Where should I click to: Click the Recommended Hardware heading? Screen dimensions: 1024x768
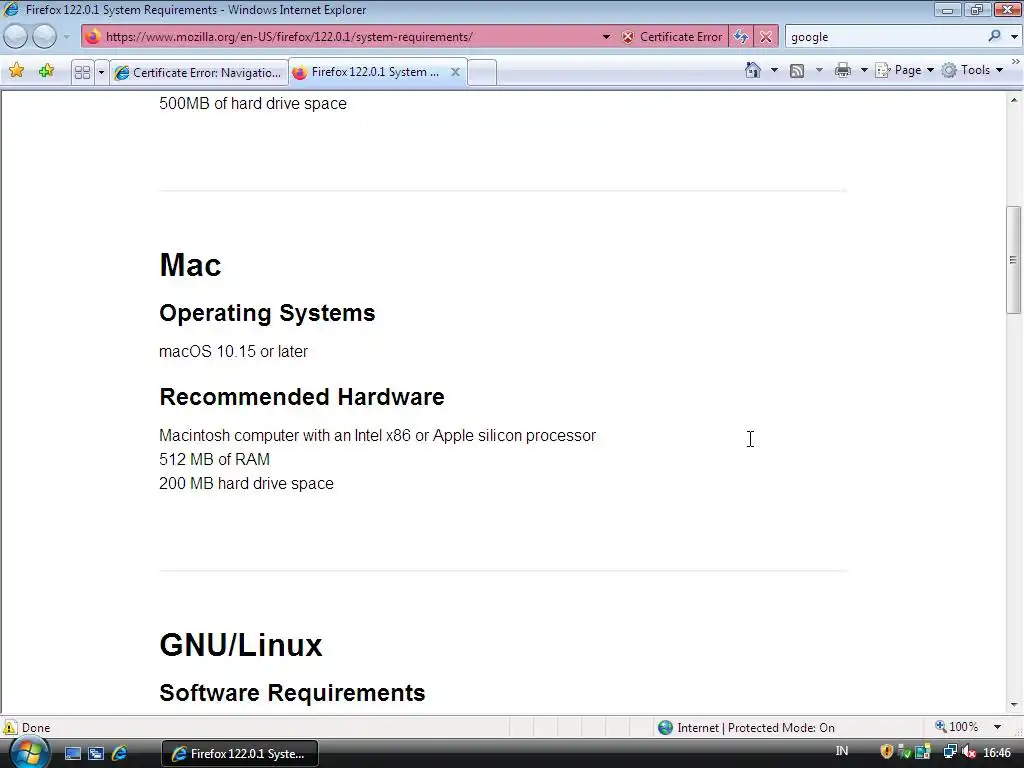(302, 397)
